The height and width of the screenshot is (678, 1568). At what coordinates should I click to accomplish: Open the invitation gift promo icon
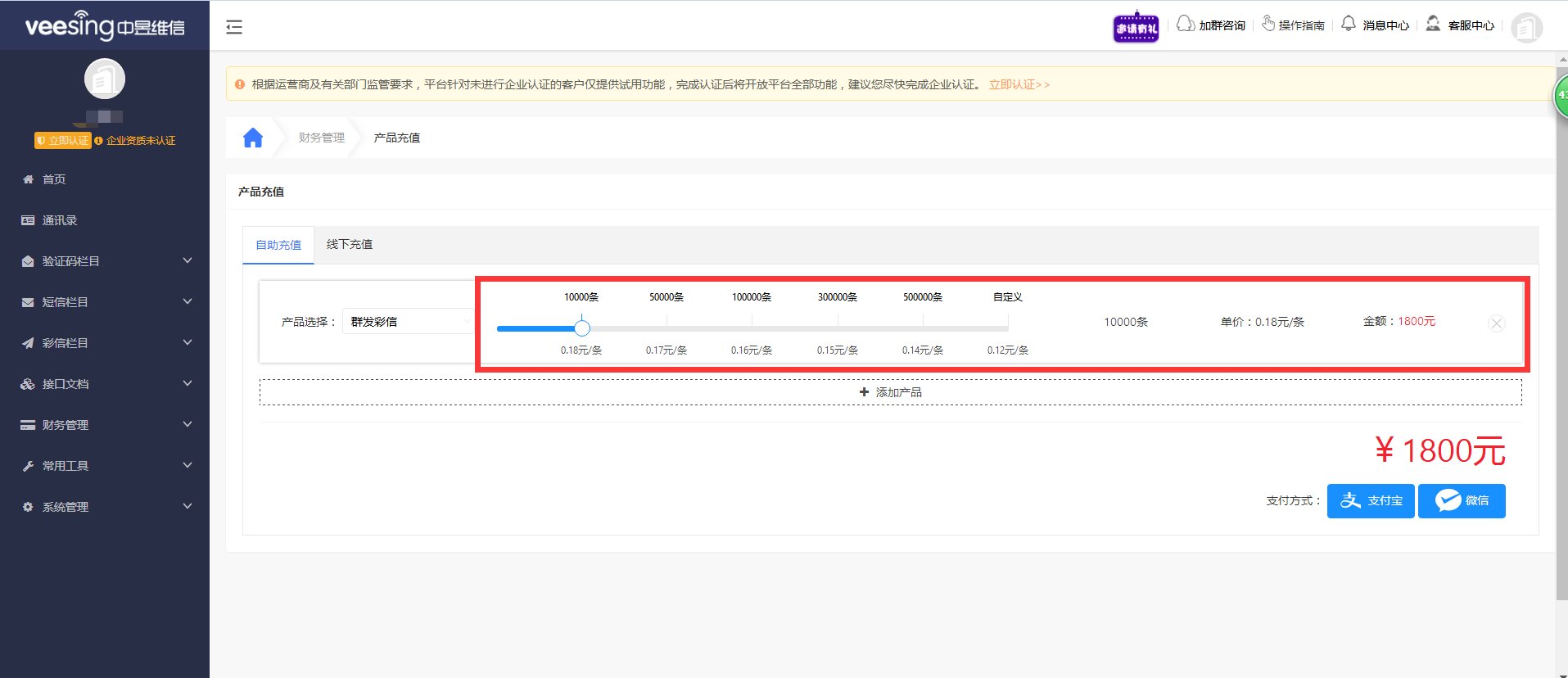click(x=1136, y=28)
